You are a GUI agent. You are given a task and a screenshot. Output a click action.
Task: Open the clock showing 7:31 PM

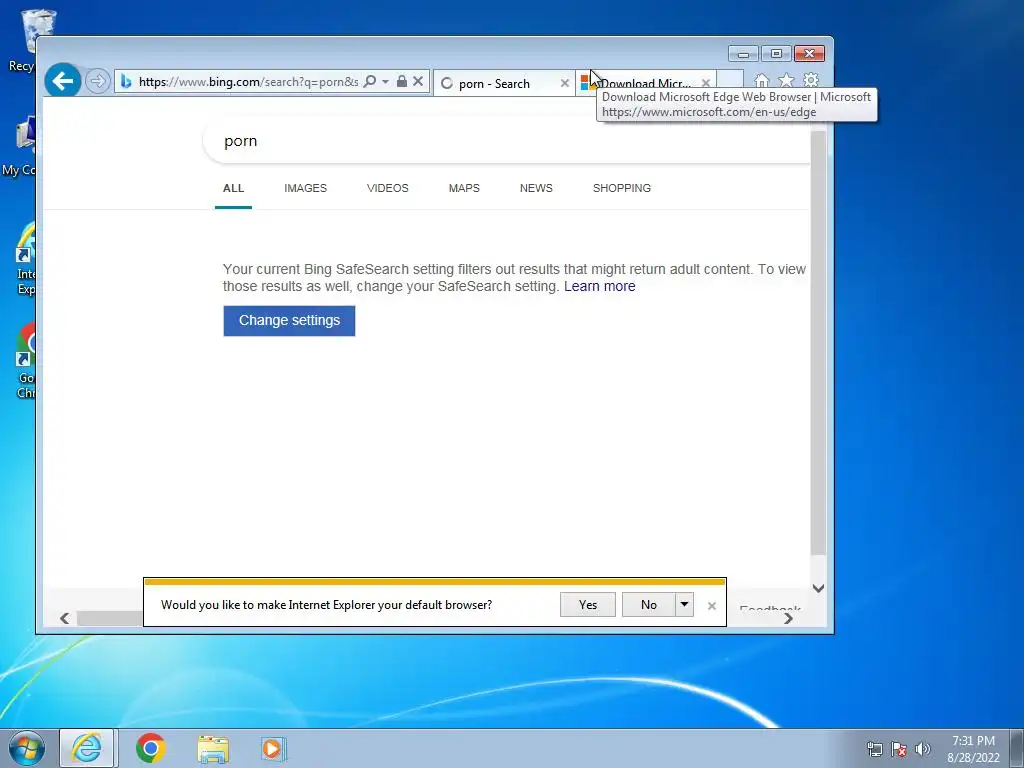coord(973,749)
